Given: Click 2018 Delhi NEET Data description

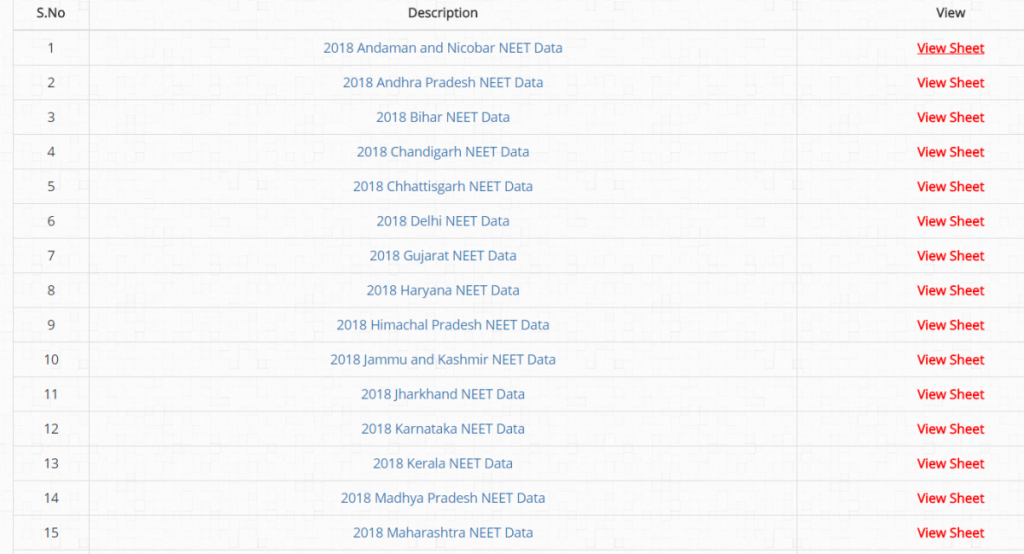Looking at the screenshot, I should point(443,221).
